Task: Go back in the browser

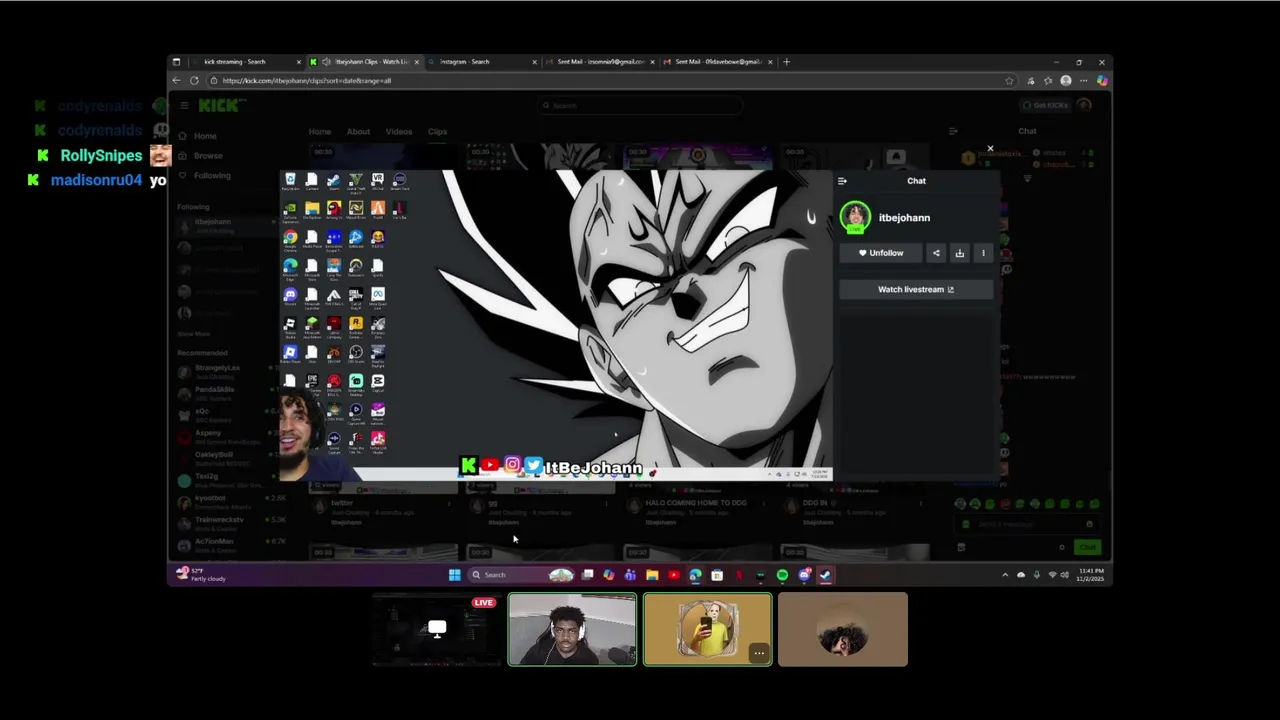Action: click(x=176, y=80)
